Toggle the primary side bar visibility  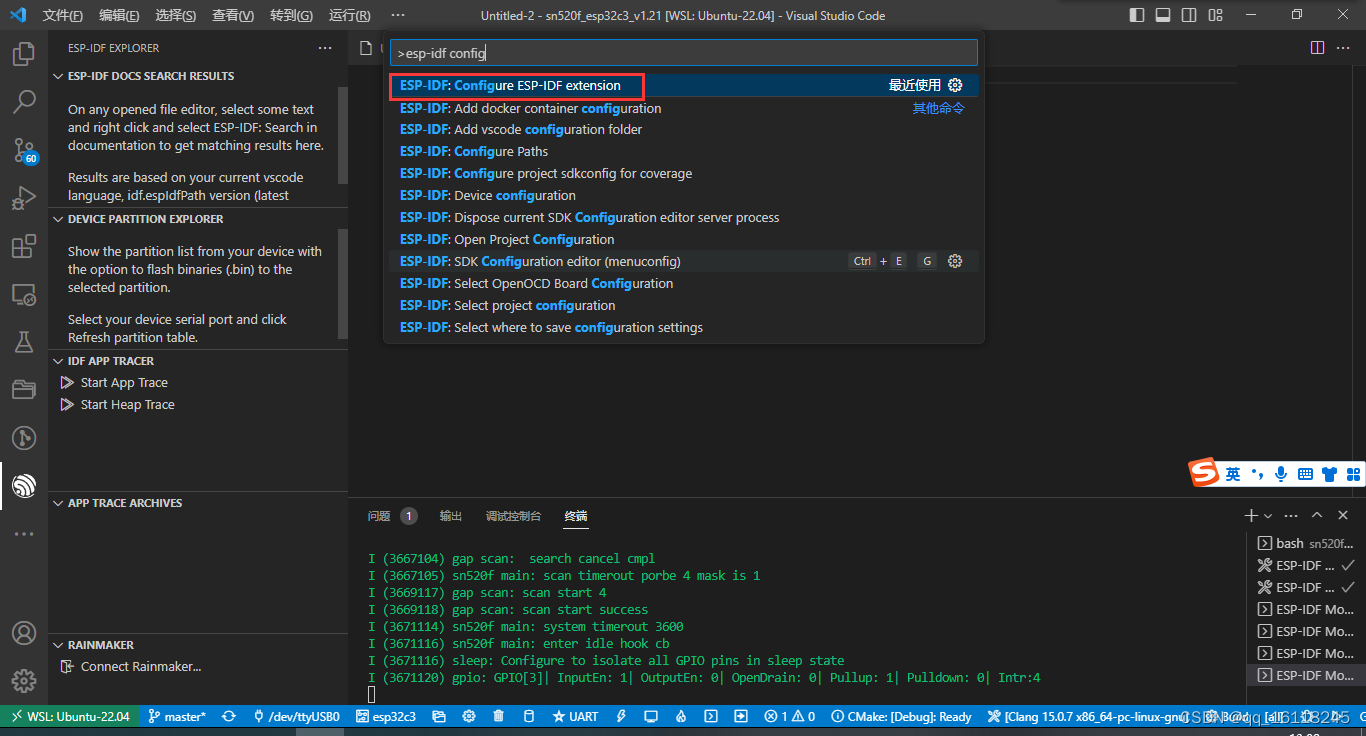click(x=1137, y=15)
